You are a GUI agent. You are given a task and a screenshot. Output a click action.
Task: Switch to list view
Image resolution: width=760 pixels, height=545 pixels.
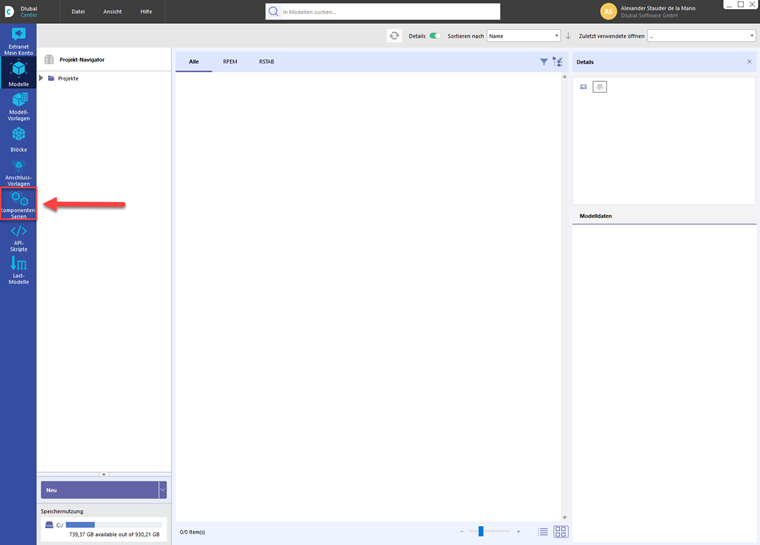coord(543,532)
